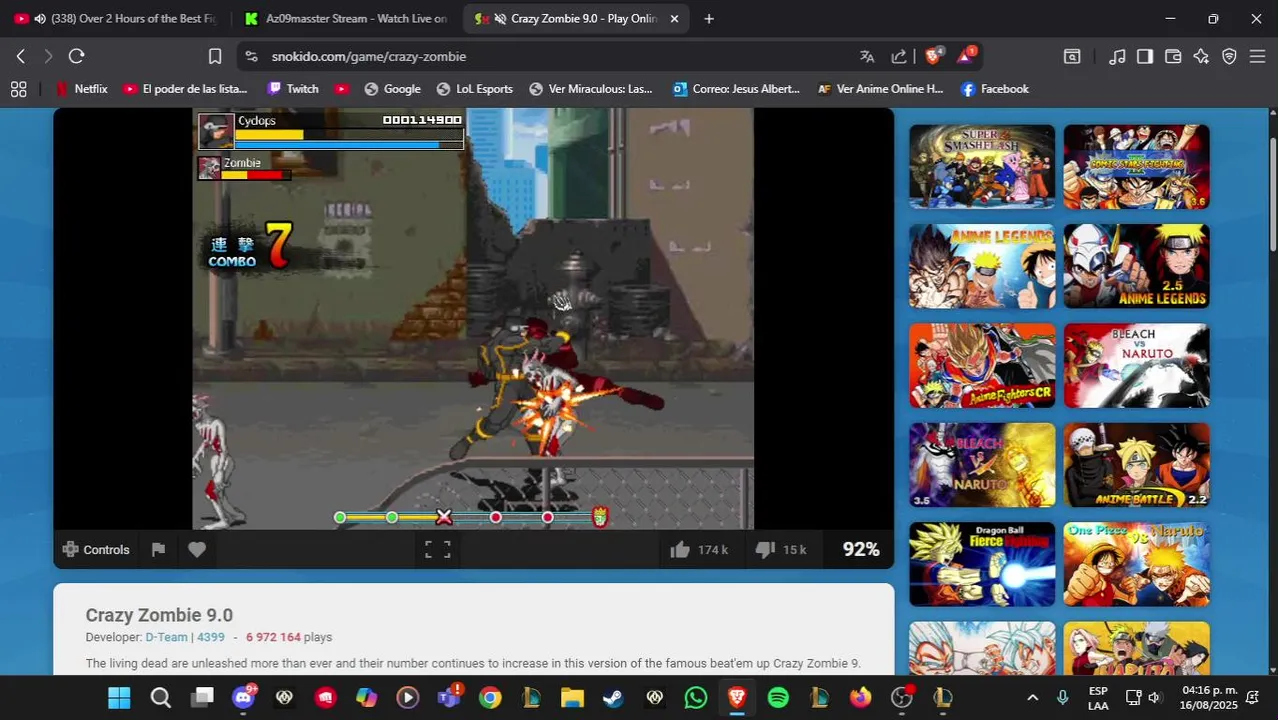Like the game with thumbs up

coord(697,549)
